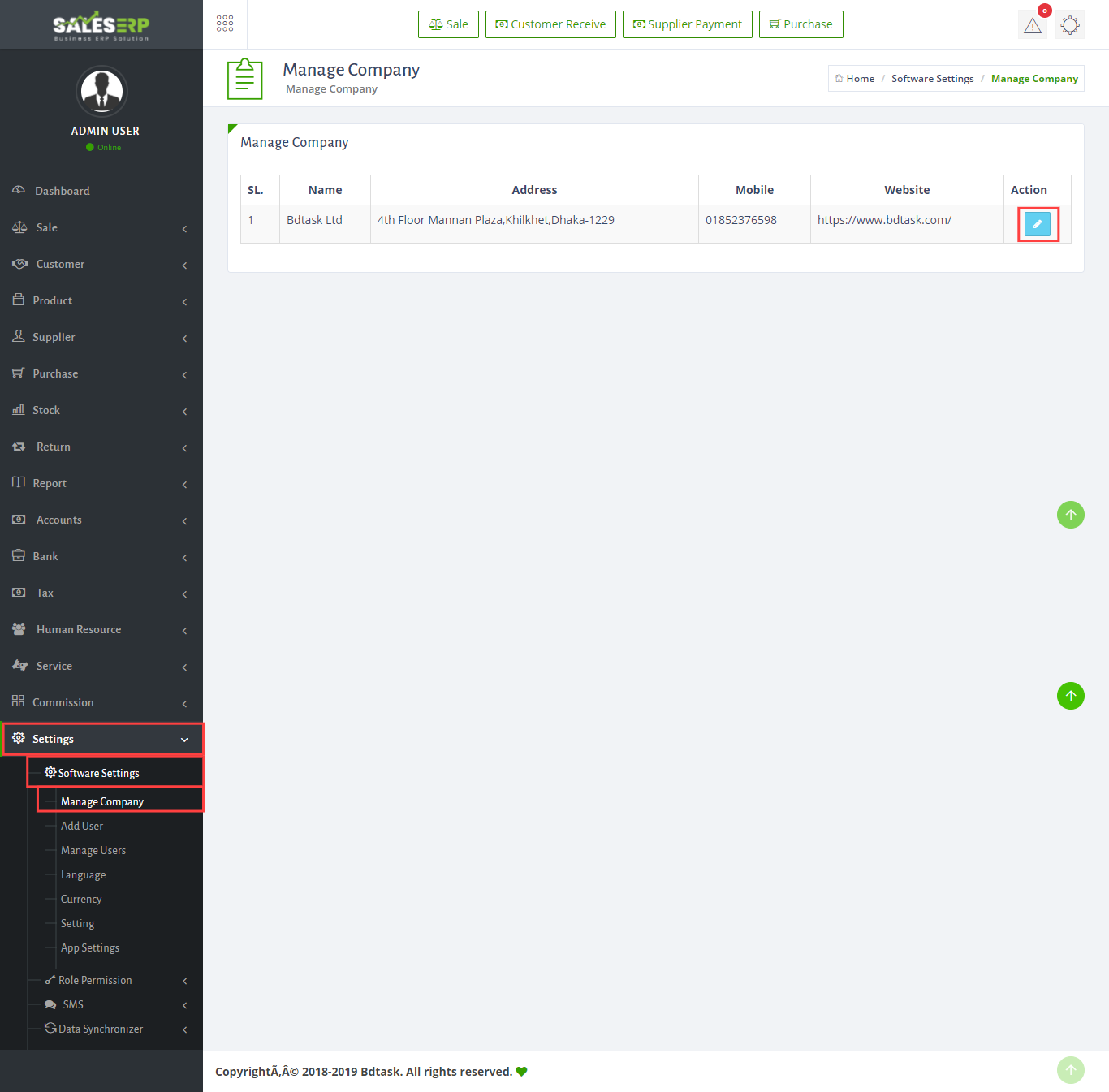Viewport: 1109px width, 1092px height.
Task: Click the Purchase shortcut button in top bar
Action: [800, 24]
